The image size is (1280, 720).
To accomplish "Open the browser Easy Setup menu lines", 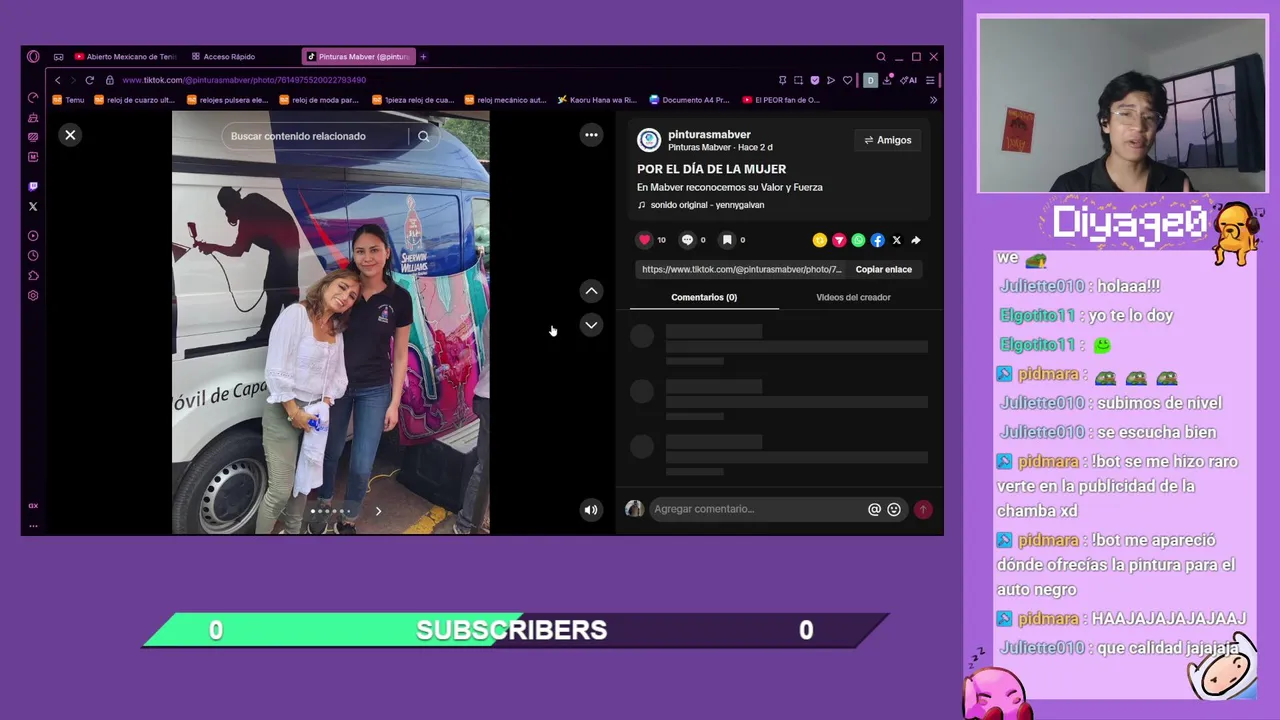I will pos(930,80).
